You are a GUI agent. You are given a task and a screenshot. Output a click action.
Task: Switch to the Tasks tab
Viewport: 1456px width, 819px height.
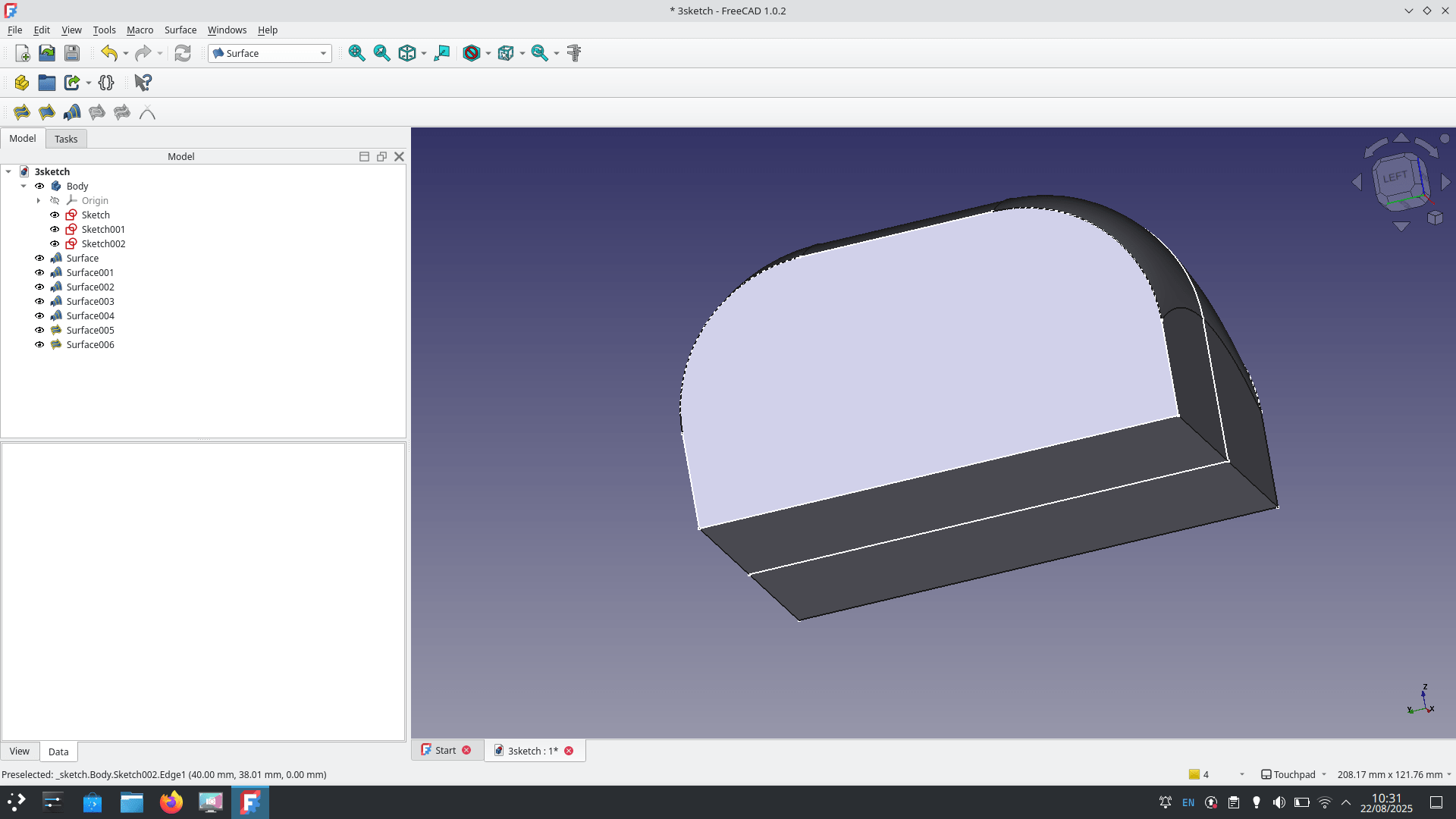click(66, 139)
